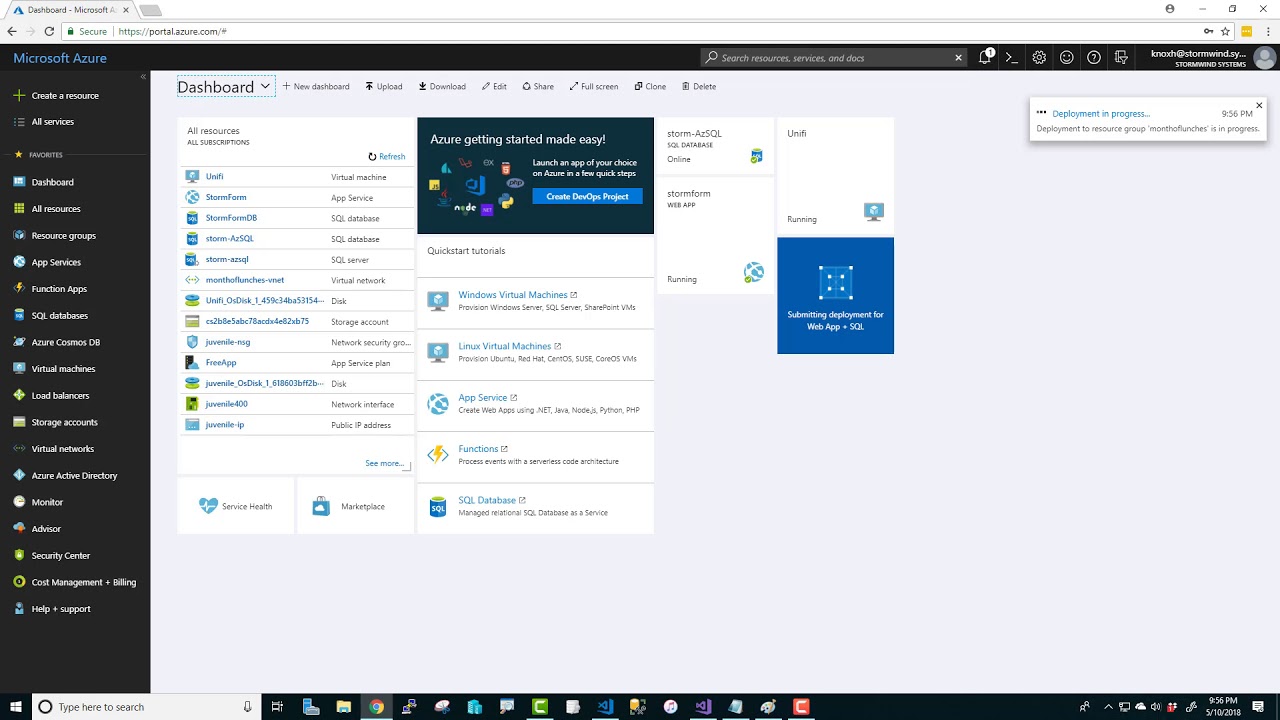Click the App Services sidebar icon
The image size is (1280, 720).
click(19, 262)
